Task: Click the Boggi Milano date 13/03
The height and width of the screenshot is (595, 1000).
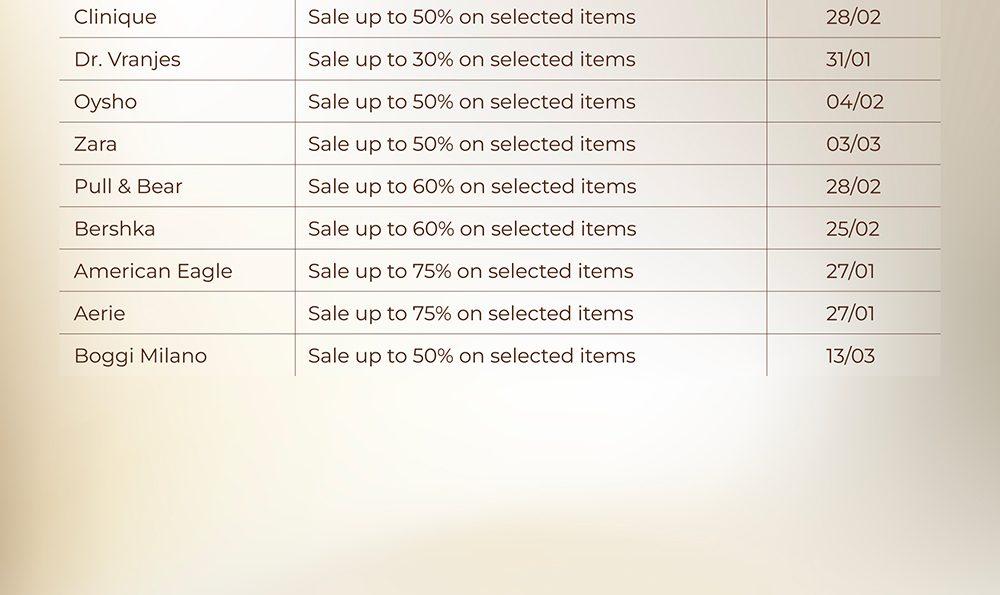Action: (850, 356)
